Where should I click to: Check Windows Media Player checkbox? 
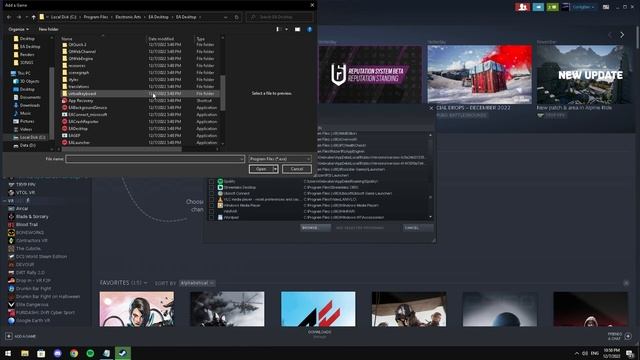coord(211,206)
